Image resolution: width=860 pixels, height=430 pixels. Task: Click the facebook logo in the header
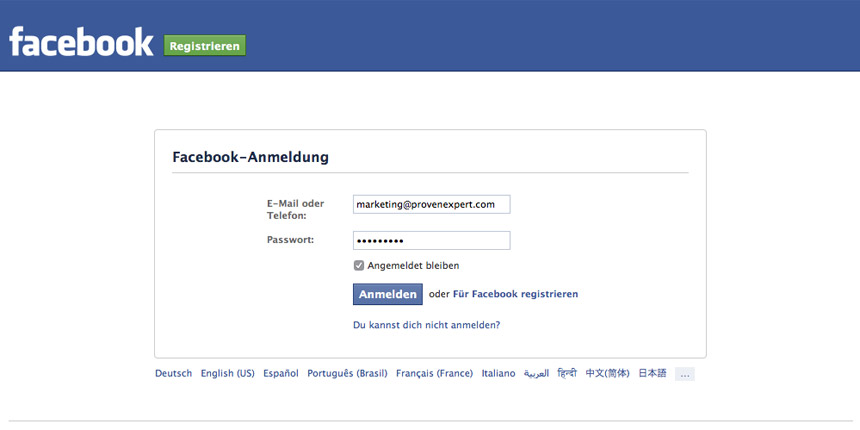(x=81, y=42)
